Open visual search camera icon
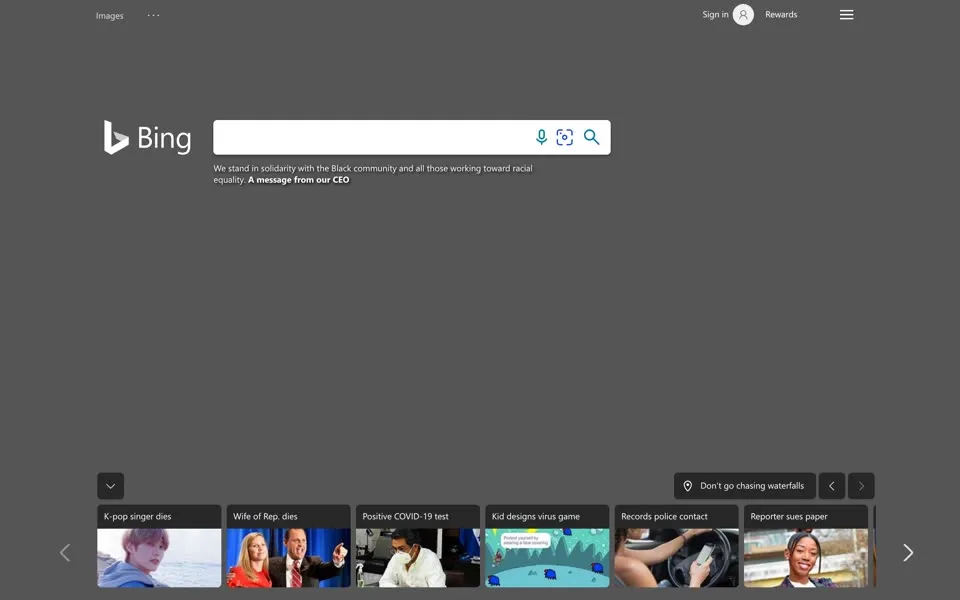Image resolution: width=960 pixels, height=600 pixels. [x=564, y=137]
